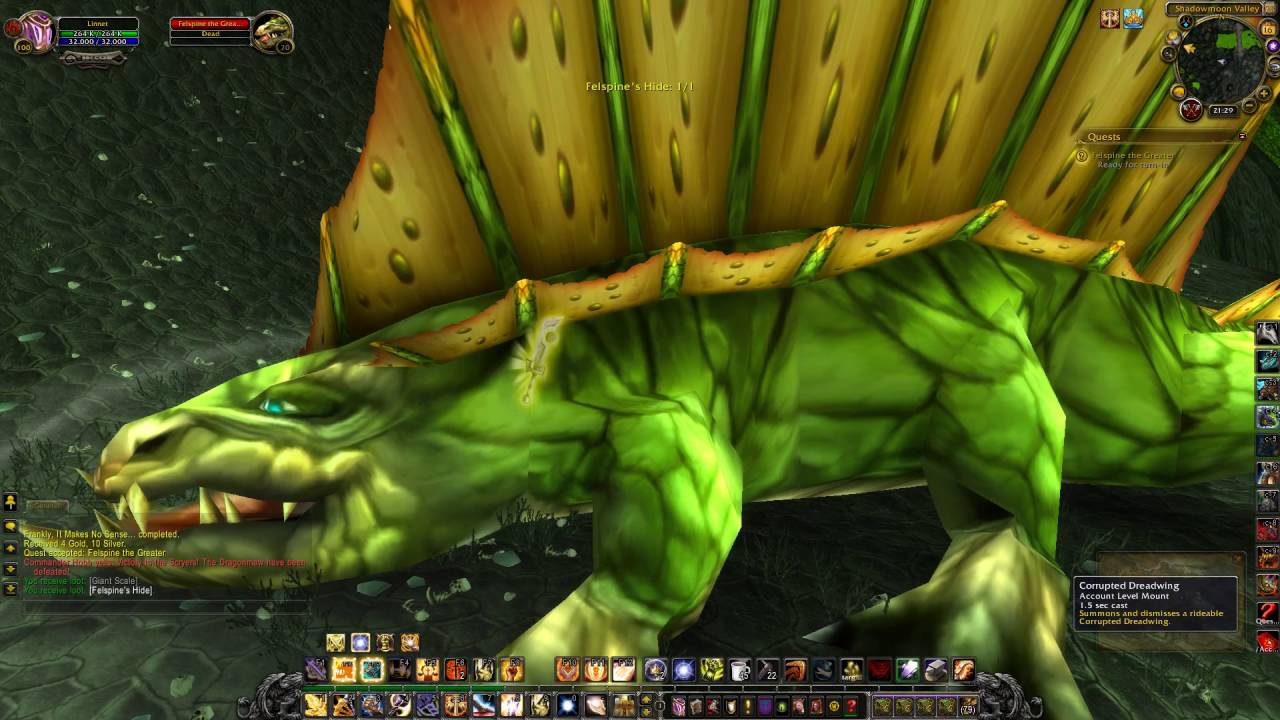Collapse the Quests tracker header
This screenshot has width=1280, height=720.
coord(1242,136)
